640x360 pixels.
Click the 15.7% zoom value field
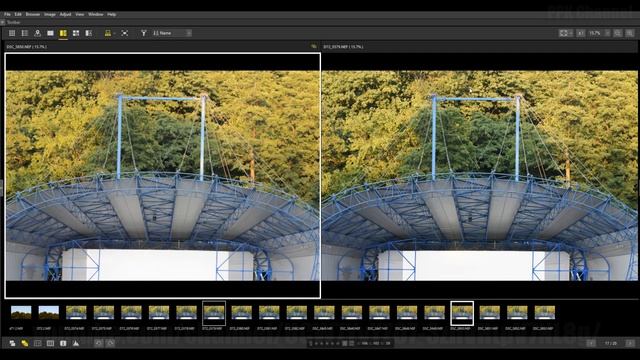tap(595, 33)
